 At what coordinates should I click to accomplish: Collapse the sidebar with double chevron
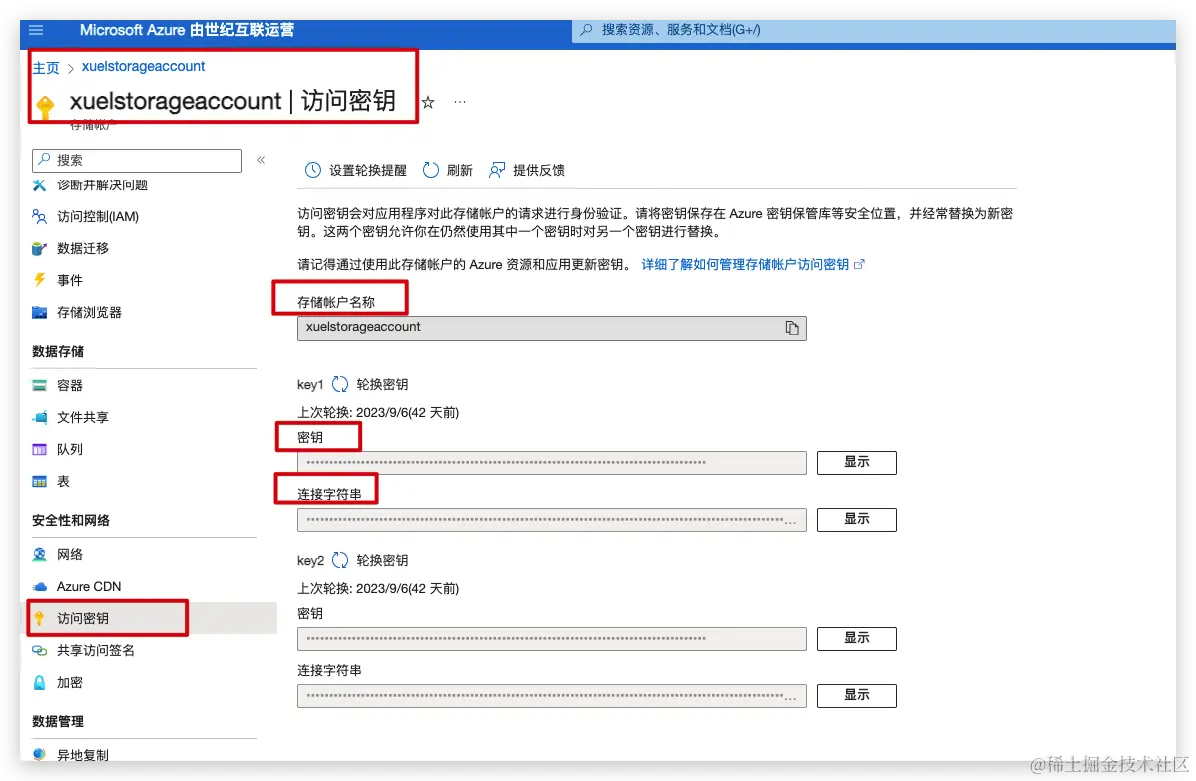261,159
